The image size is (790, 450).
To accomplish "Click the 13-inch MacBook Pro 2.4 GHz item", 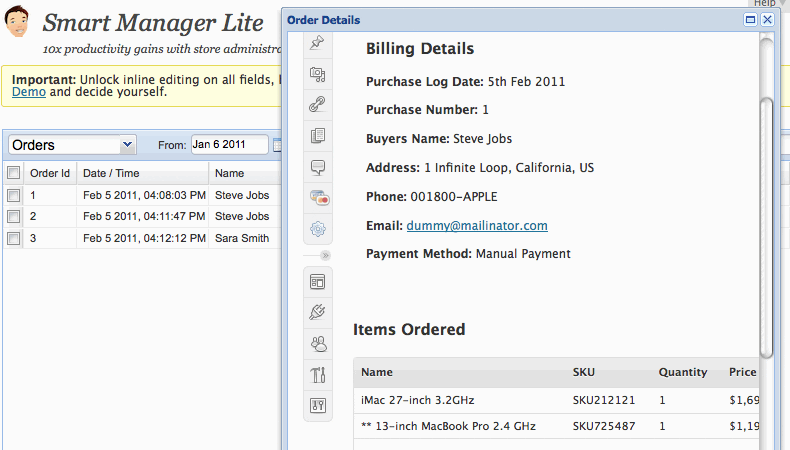I will click(x=448, y=426).
